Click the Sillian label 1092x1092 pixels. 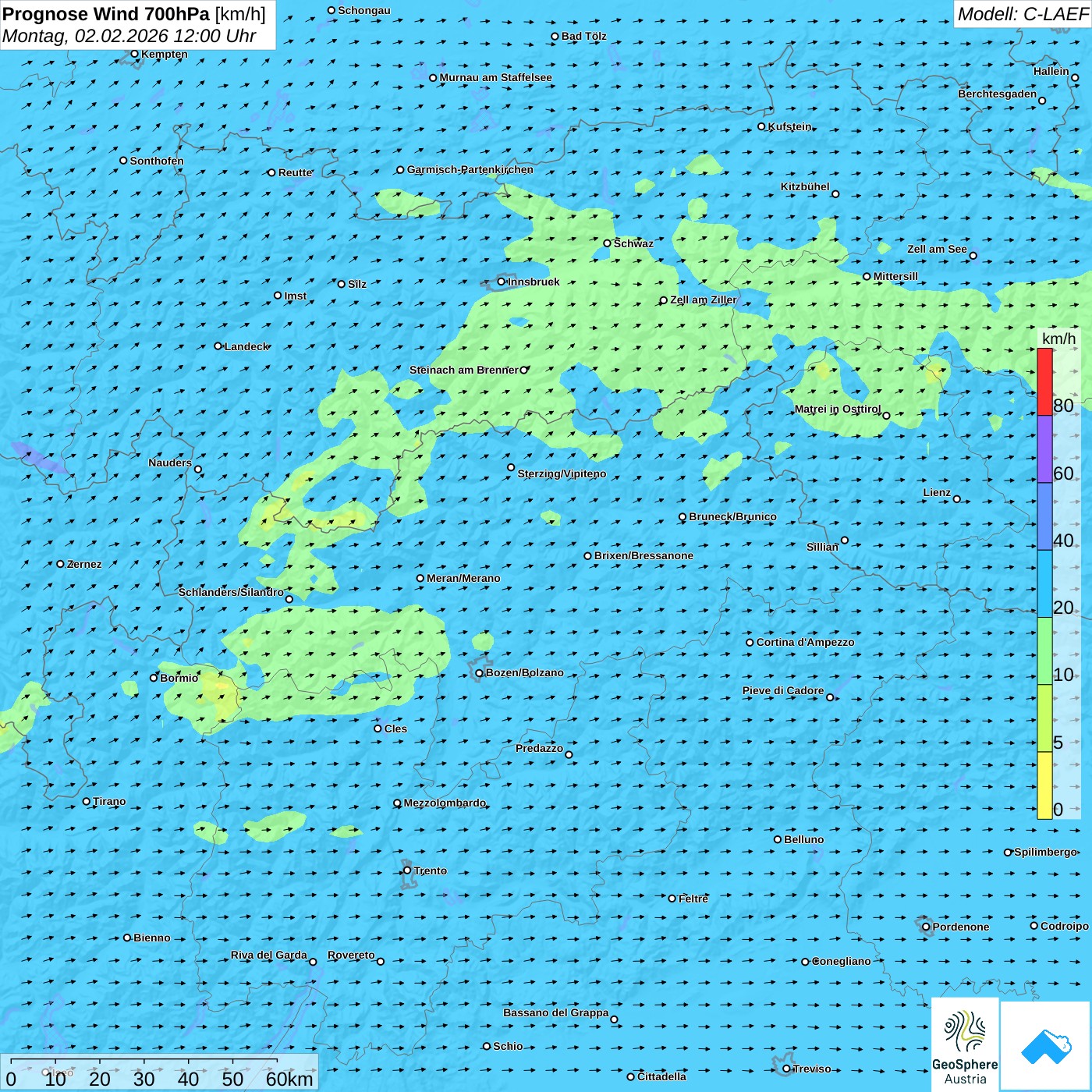pyautogui.click(x=822, y=547)
